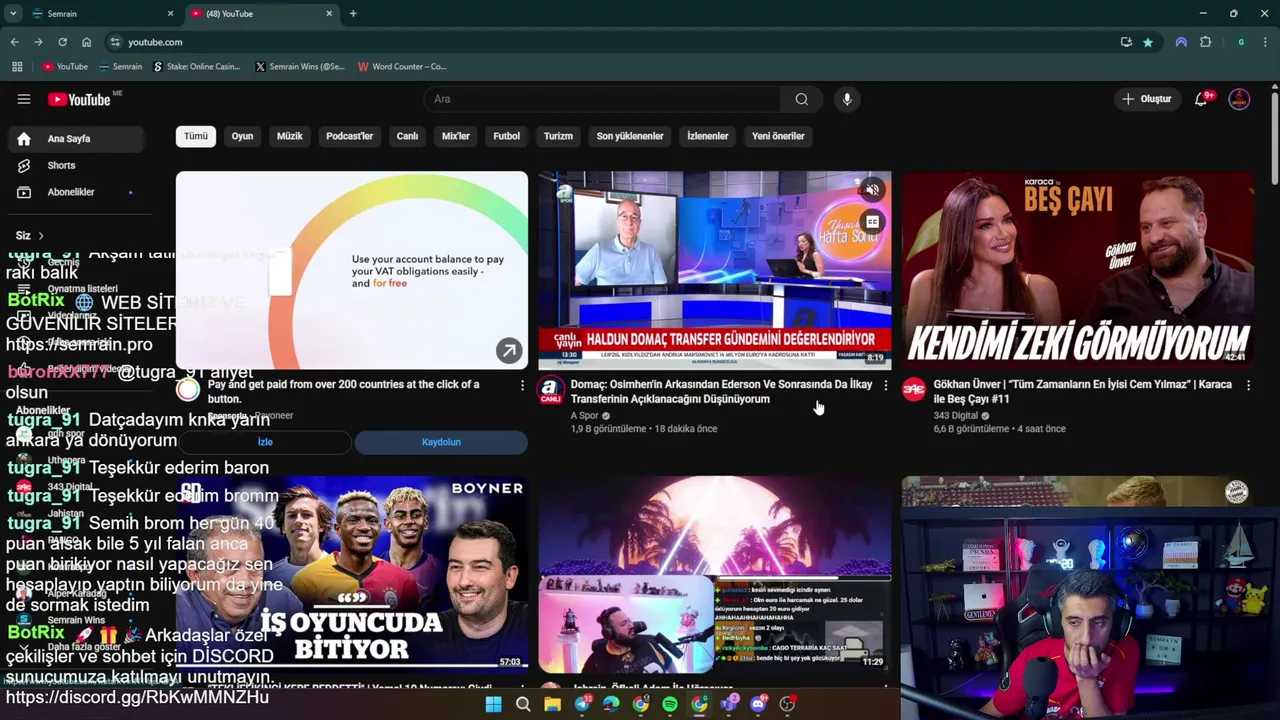Image resolution: width=1280 pixels, height=720 pixels.
Task: View site information icon in address bar
Action: click(x=115, y=42)
